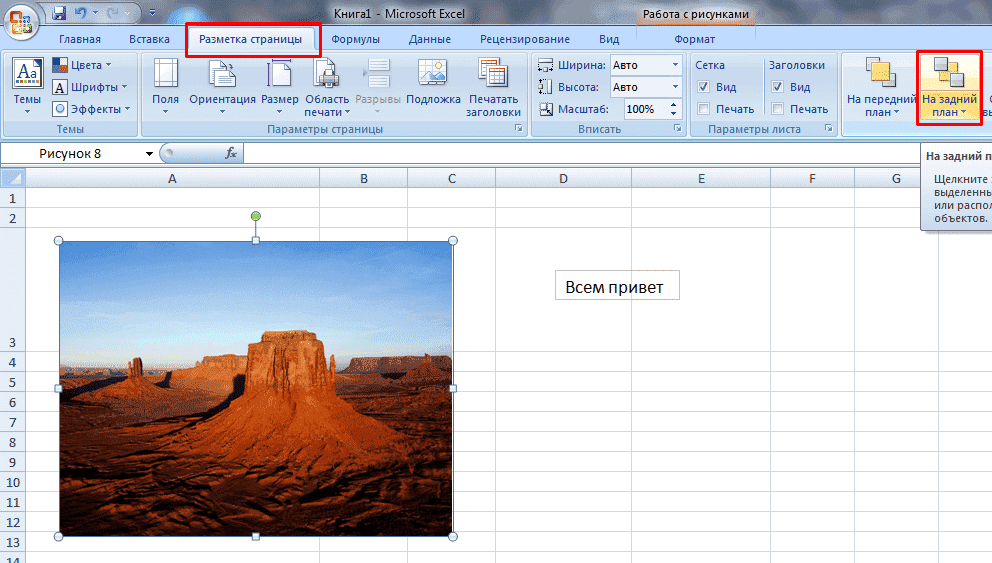Click Bring to Front (На передний план)
Viewport: 992px width, 563px height.
pyautogui.click(x=880, y=85)
